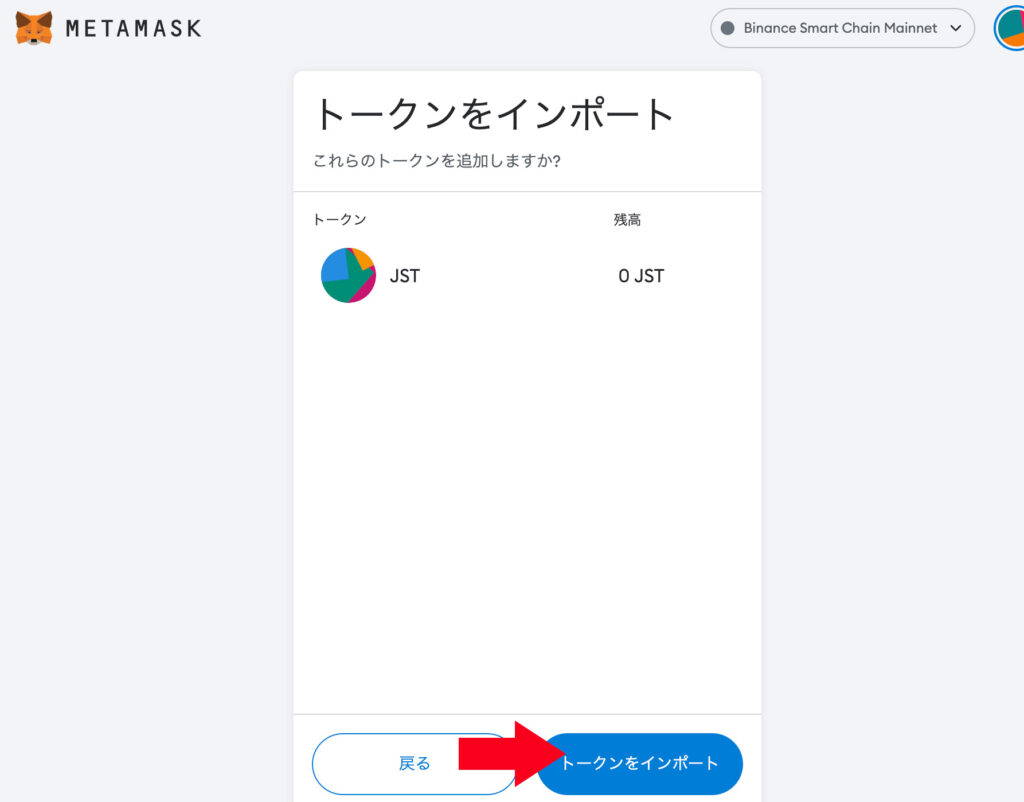Click the トークンをインポート page heading
This screenshot has height=802, width=1024.
coord(493,114)
